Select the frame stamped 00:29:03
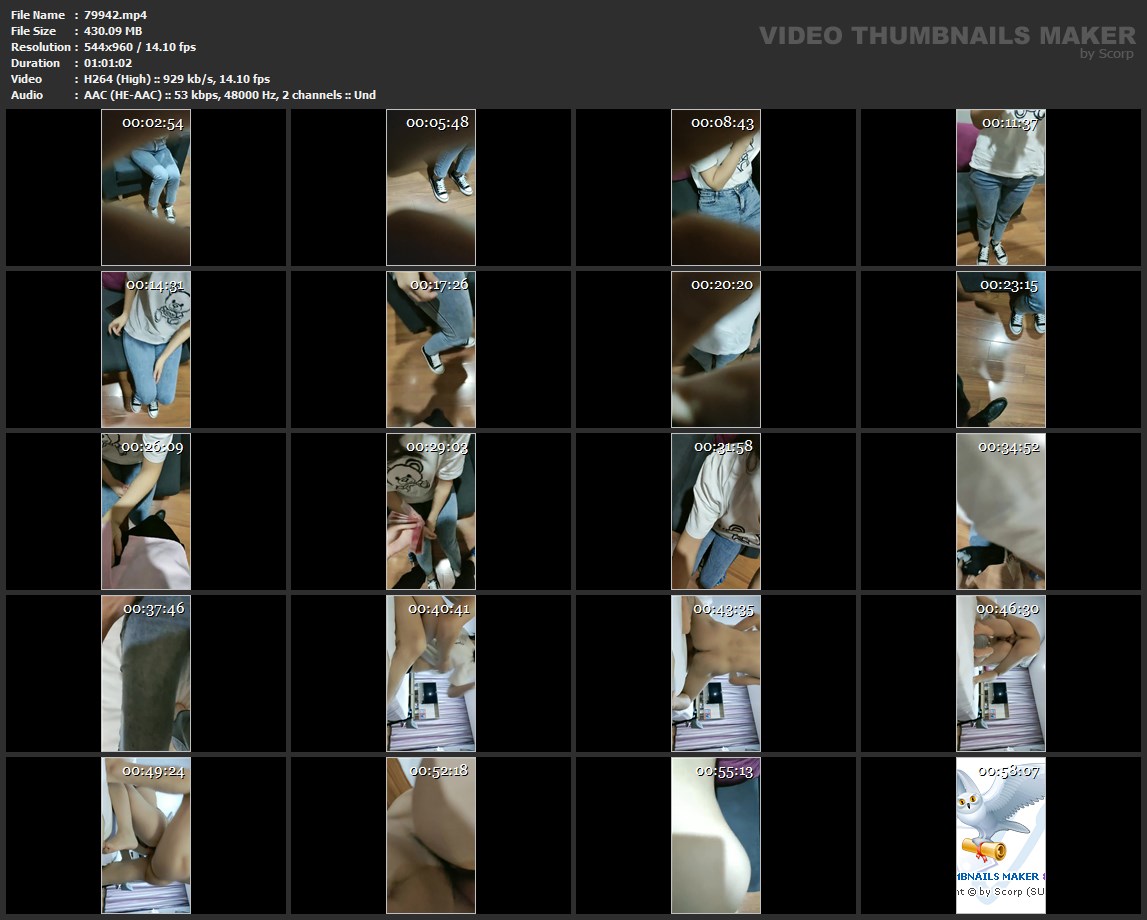This screenshot has width=1147, height=920. tap(431, 512)
